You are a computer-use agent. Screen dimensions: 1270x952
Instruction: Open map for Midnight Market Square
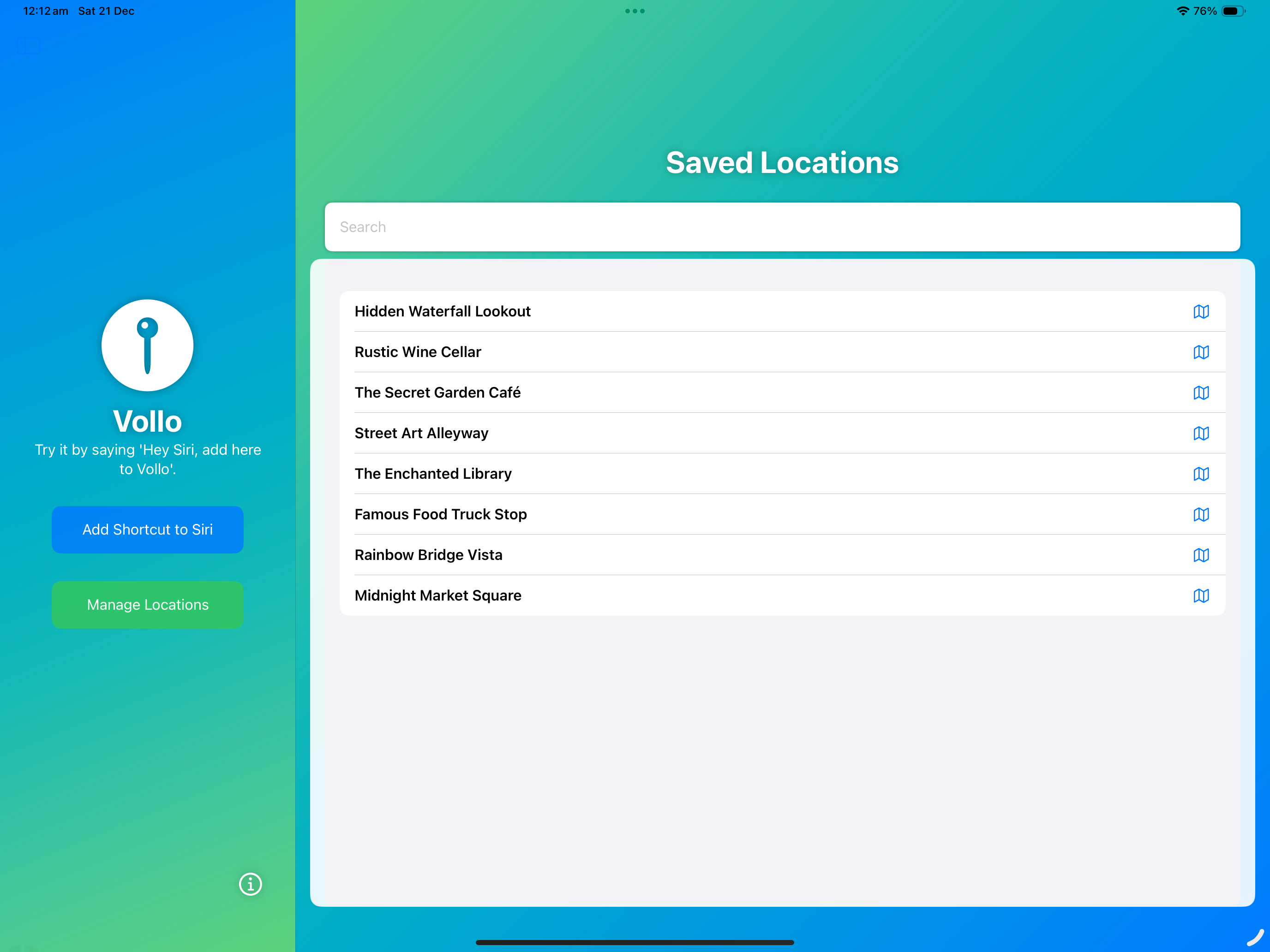[x=1200, y=595]
